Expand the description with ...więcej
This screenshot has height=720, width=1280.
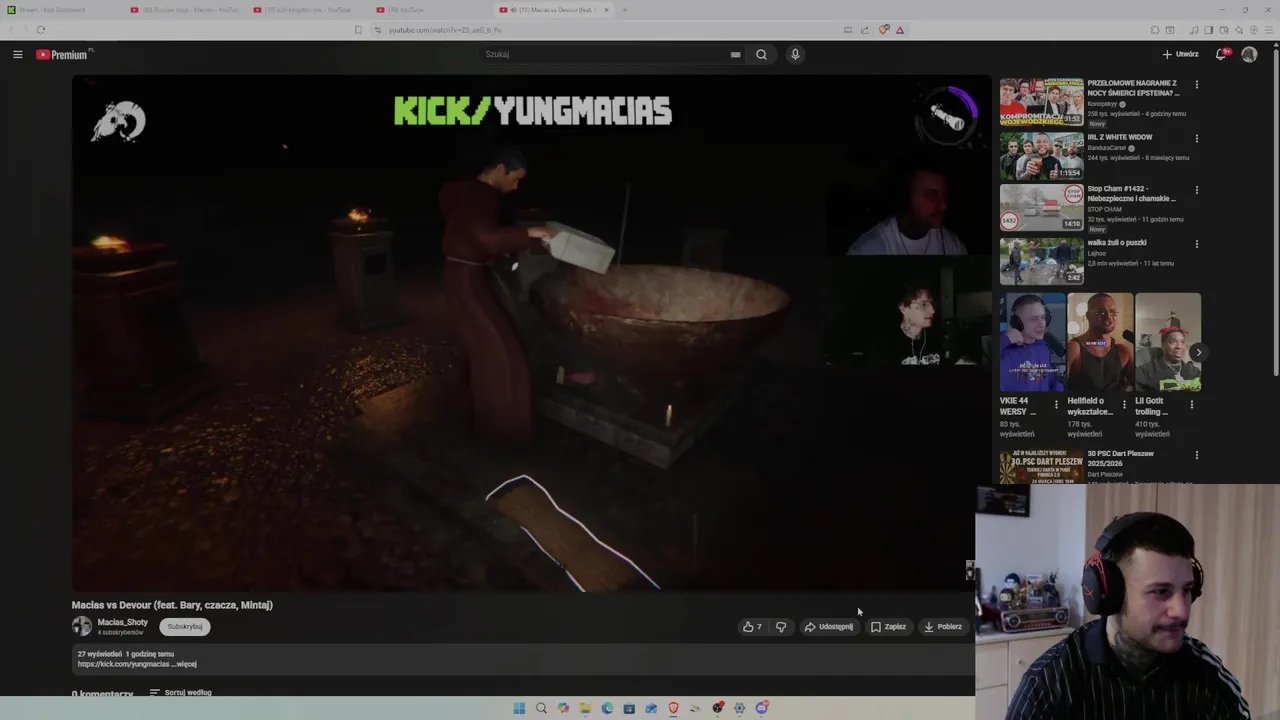[185, 664]
